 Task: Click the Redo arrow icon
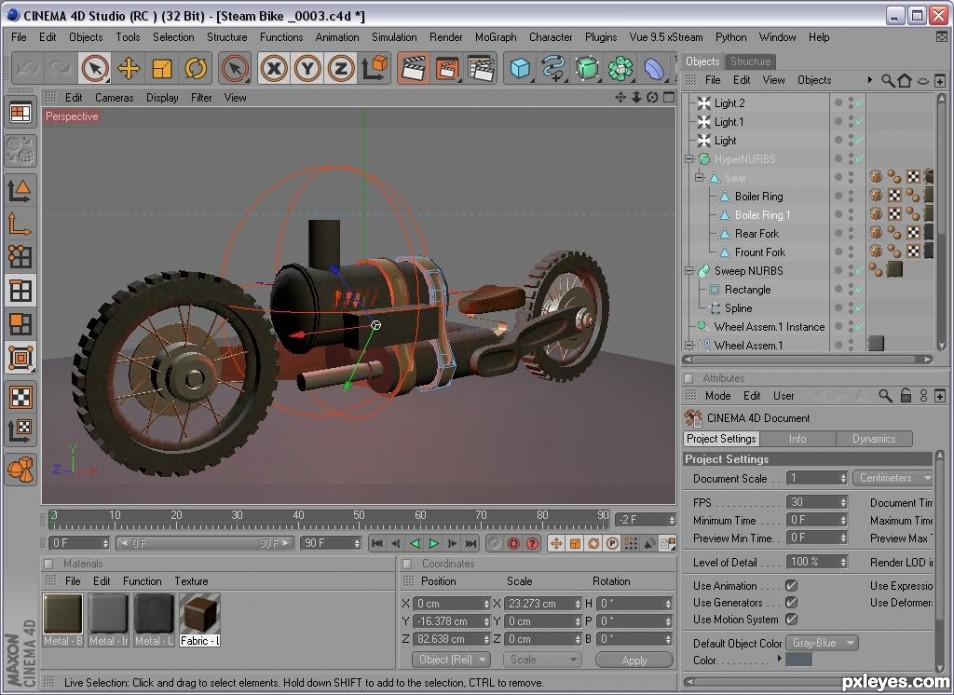click(60, 68)
